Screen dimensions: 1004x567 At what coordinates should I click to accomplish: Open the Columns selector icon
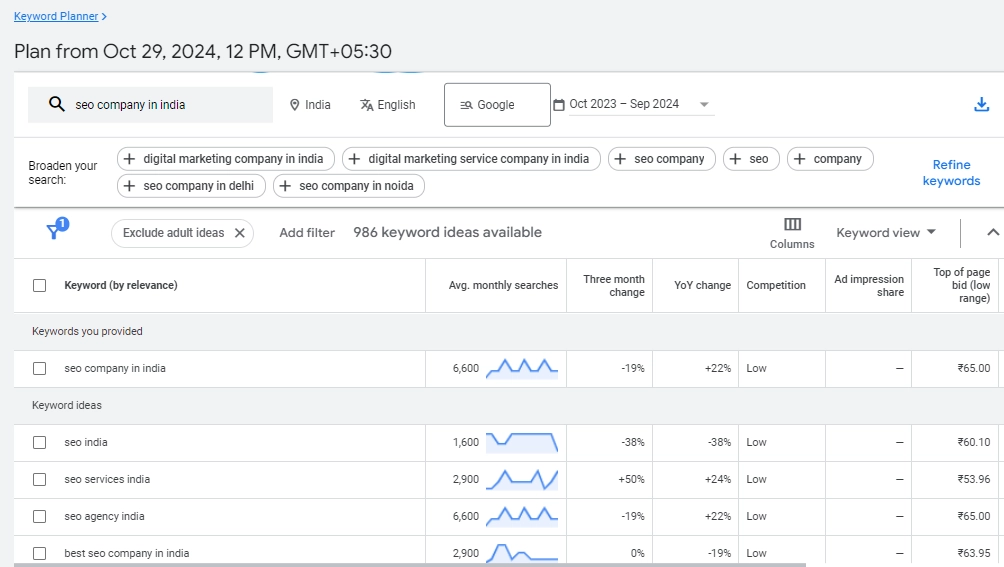click(x=792, y=225)
